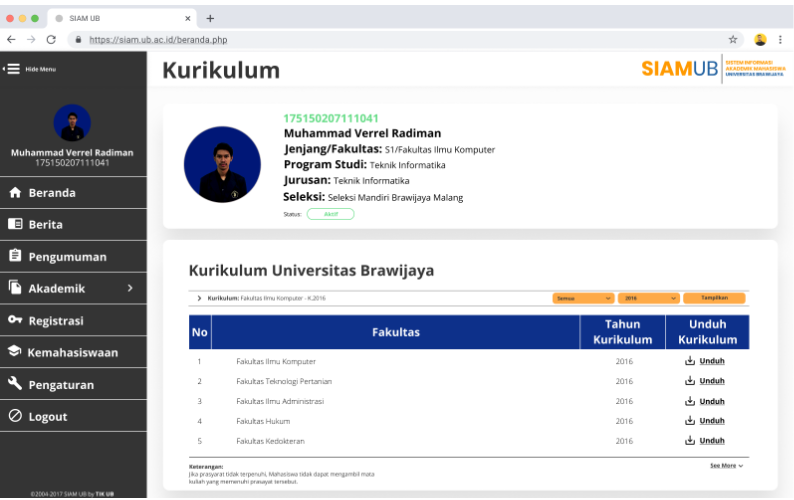The image size is (794, 500).
Task: Expand the list with See More
Action: pos(726,466)
